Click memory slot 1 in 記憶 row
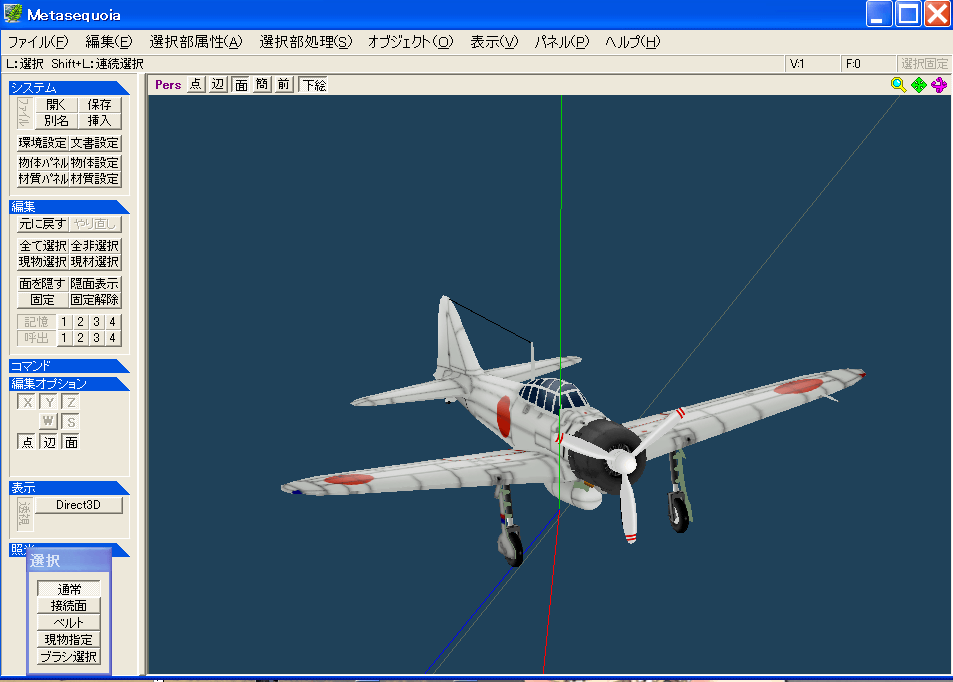The height and width of the screenshot is (682, 953). pyautogui.click(x=64, y=322)
